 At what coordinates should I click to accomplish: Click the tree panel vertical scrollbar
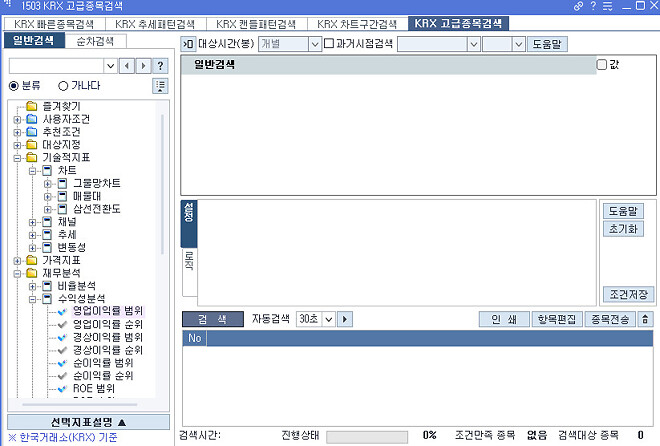[x=162, y=184]
